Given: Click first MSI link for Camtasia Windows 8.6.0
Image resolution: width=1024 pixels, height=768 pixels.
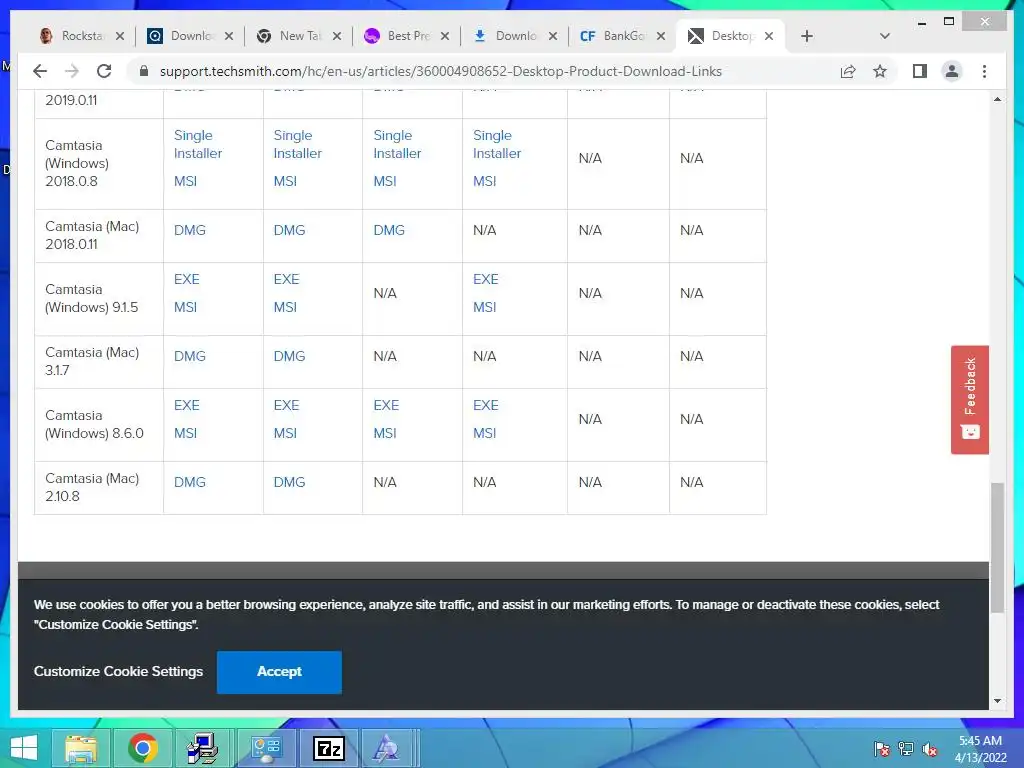Looking at the screenshot, I should pos(185,433).
